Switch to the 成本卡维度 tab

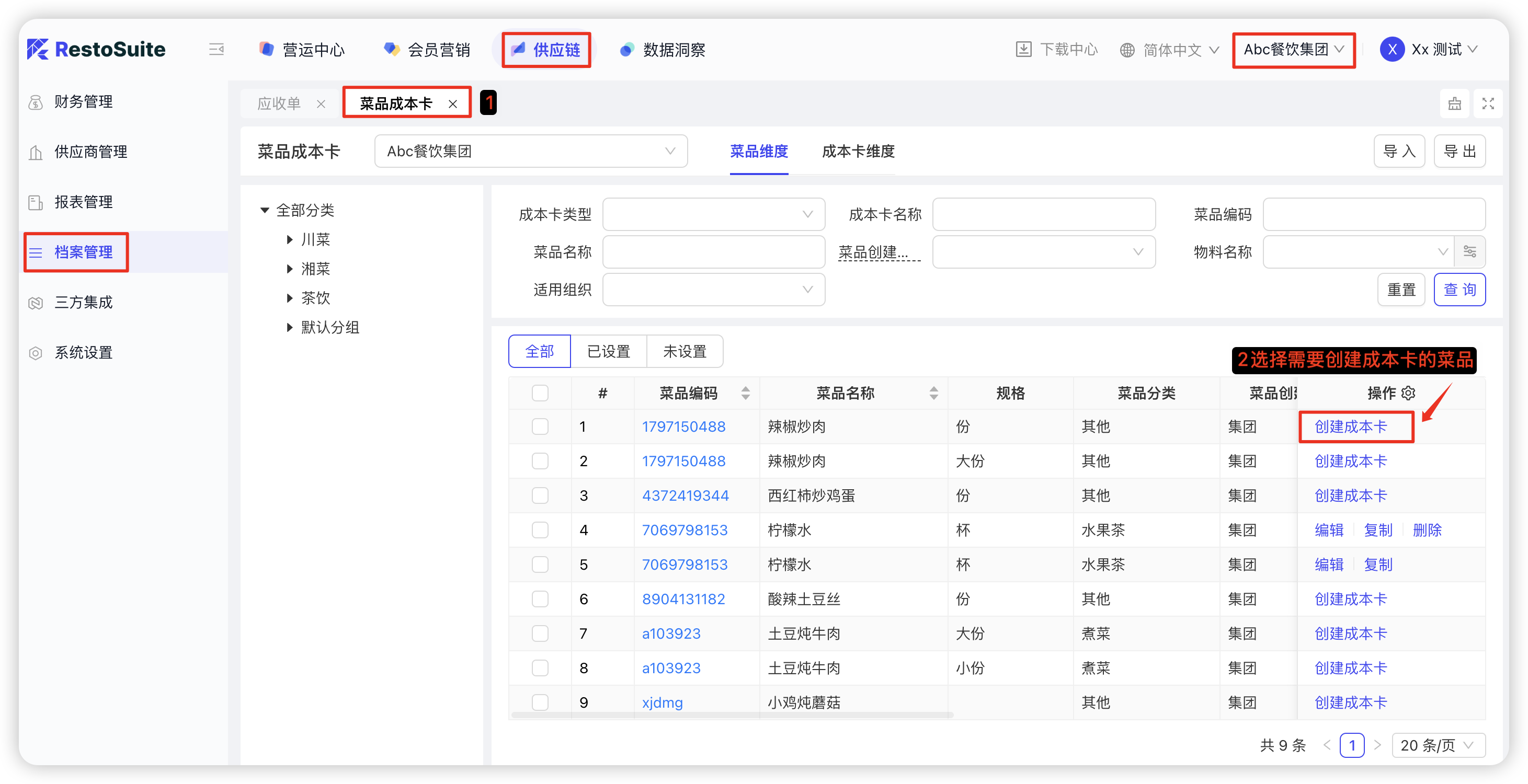(x=858, y=152)
